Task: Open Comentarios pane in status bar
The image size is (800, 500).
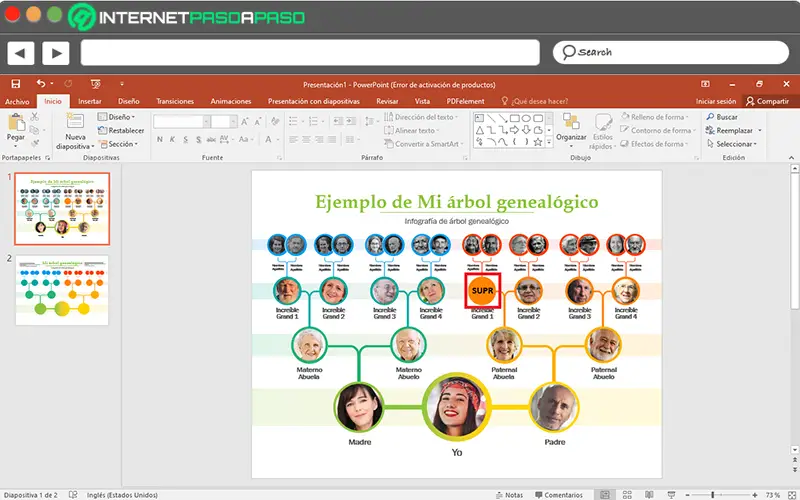Action: pos(559,495)
